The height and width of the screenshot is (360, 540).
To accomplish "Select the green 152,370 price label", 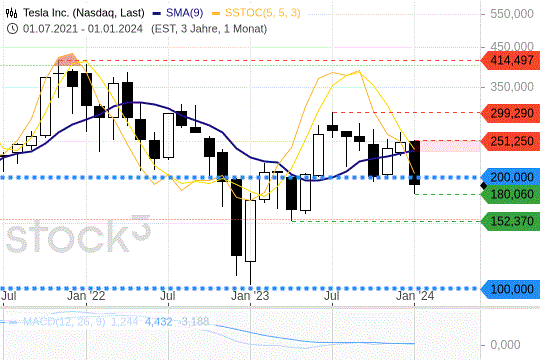I will tap(511, 221).
